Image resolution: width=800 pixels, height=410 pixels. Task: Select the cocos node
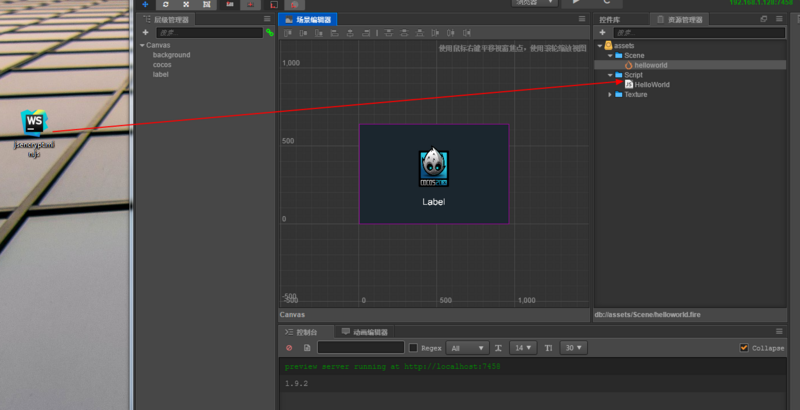[x=162, y=65]
